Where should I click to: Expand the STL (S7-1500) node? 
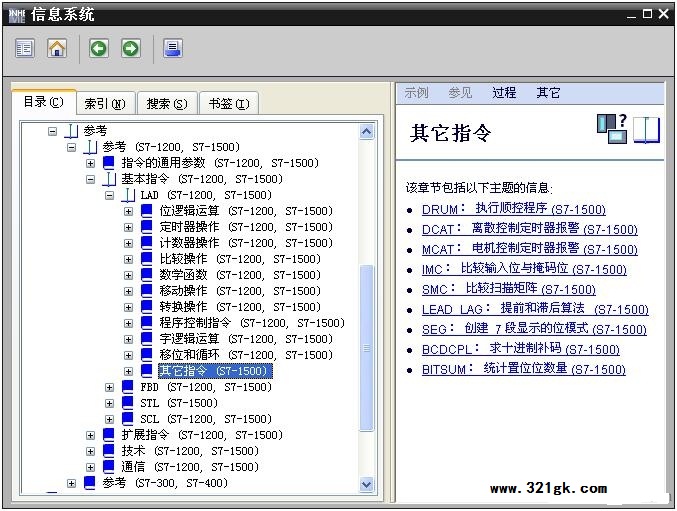110,403
